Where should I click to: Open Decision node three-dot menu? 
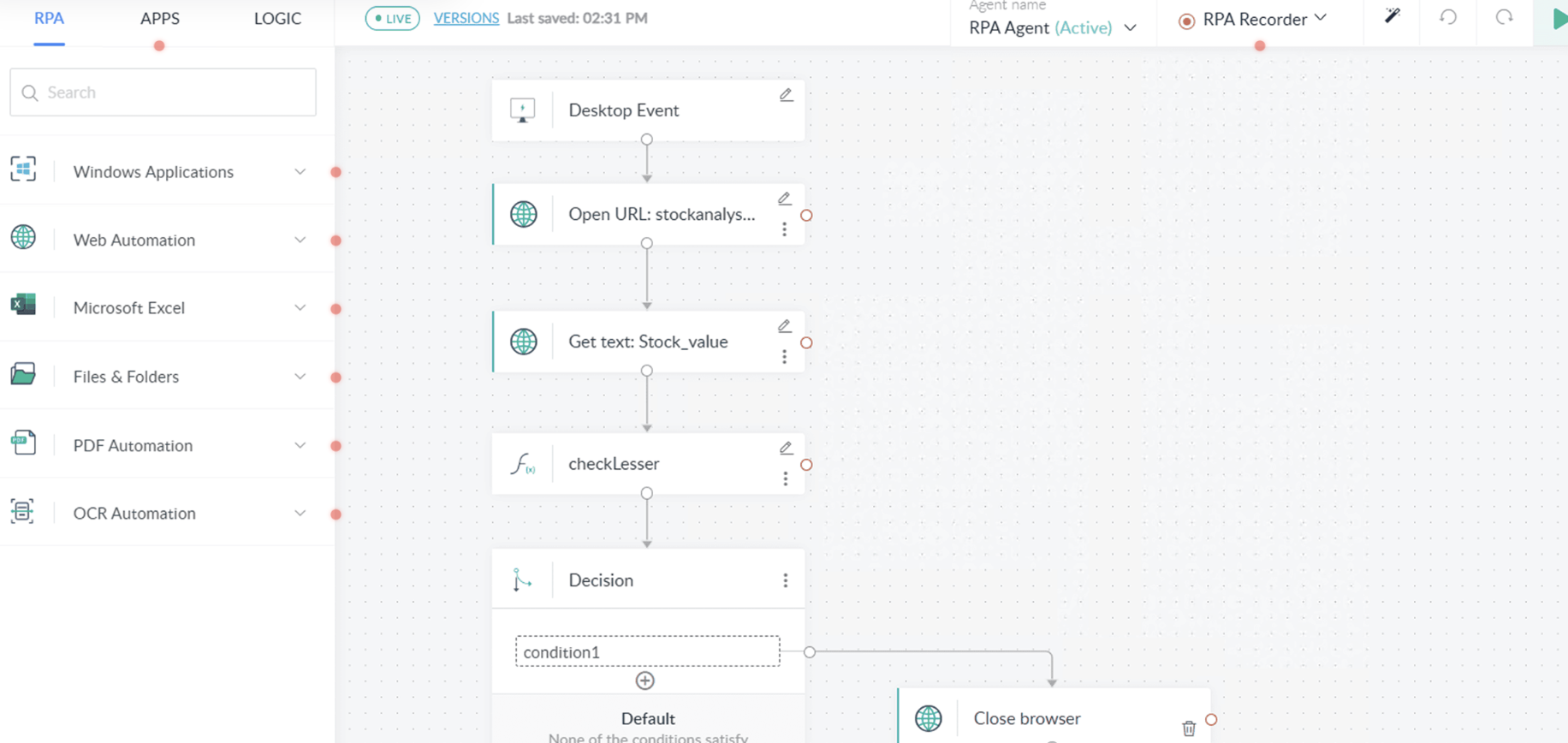[785, 580]
